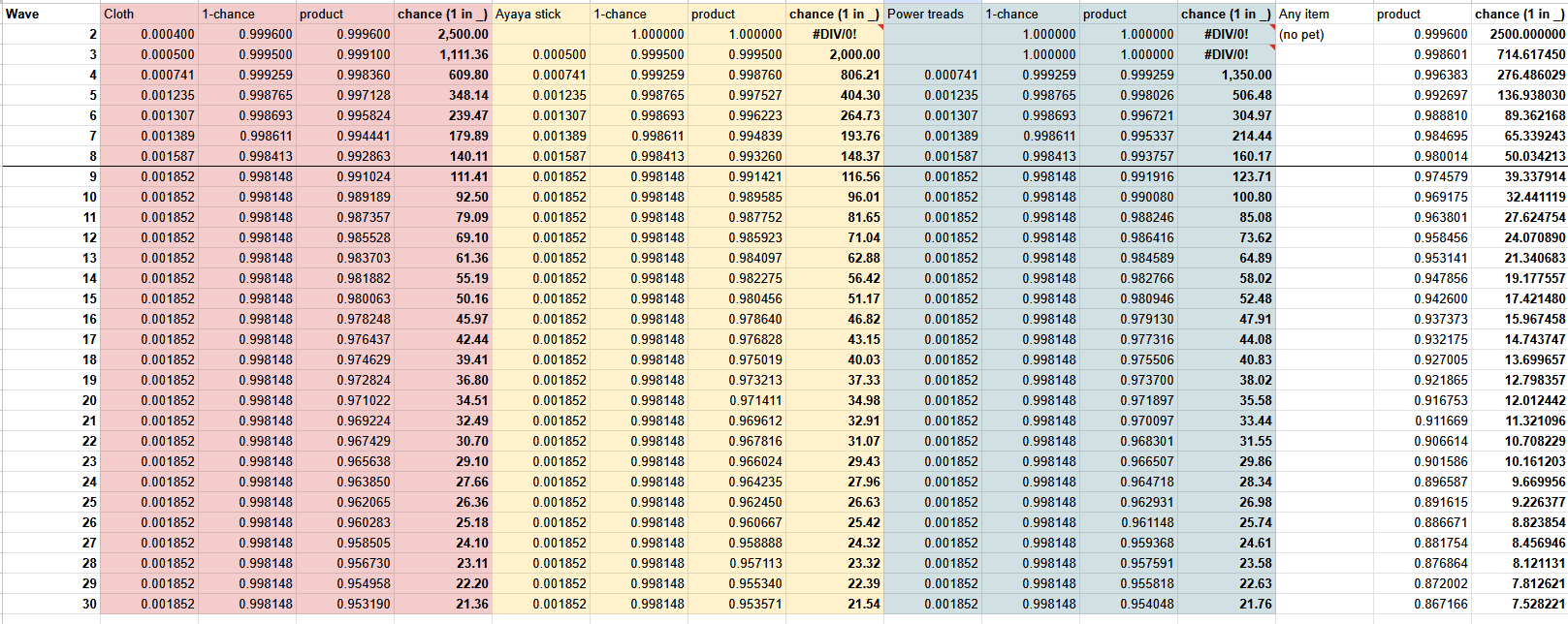The height and width of the screenshot is (624, 1568).
Task: Click the cell showing "7.528221"
Action: [1520, 604]
